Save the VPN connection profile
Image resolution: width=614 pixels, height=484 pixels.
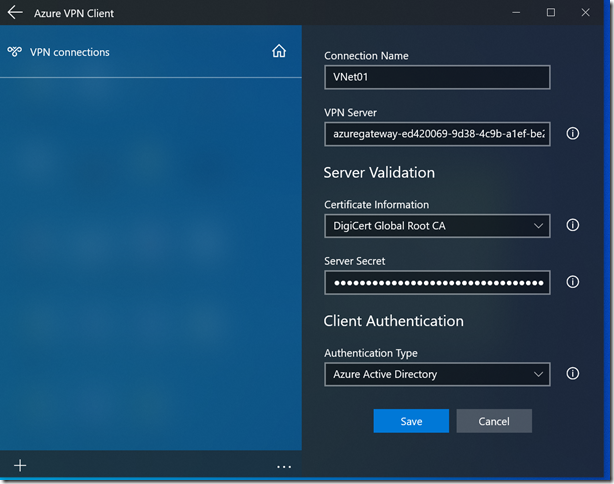411,421
